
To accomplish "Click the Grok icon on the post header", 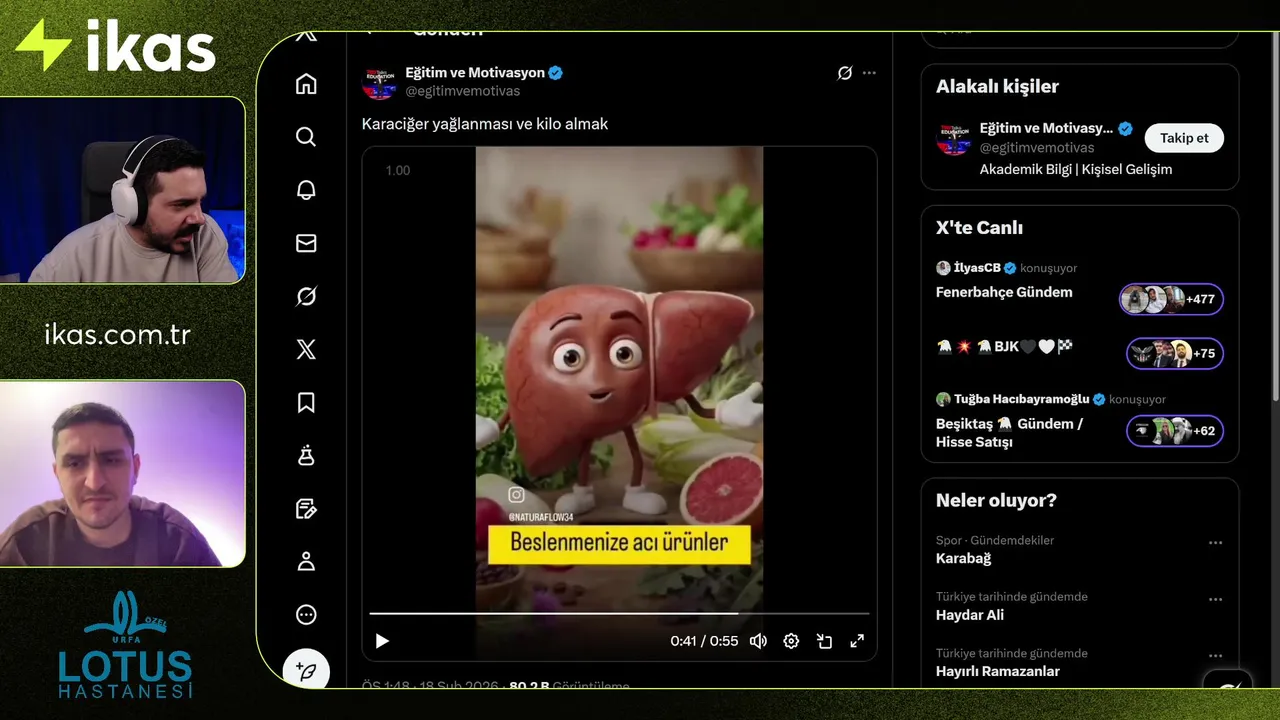I will point(845,73).
